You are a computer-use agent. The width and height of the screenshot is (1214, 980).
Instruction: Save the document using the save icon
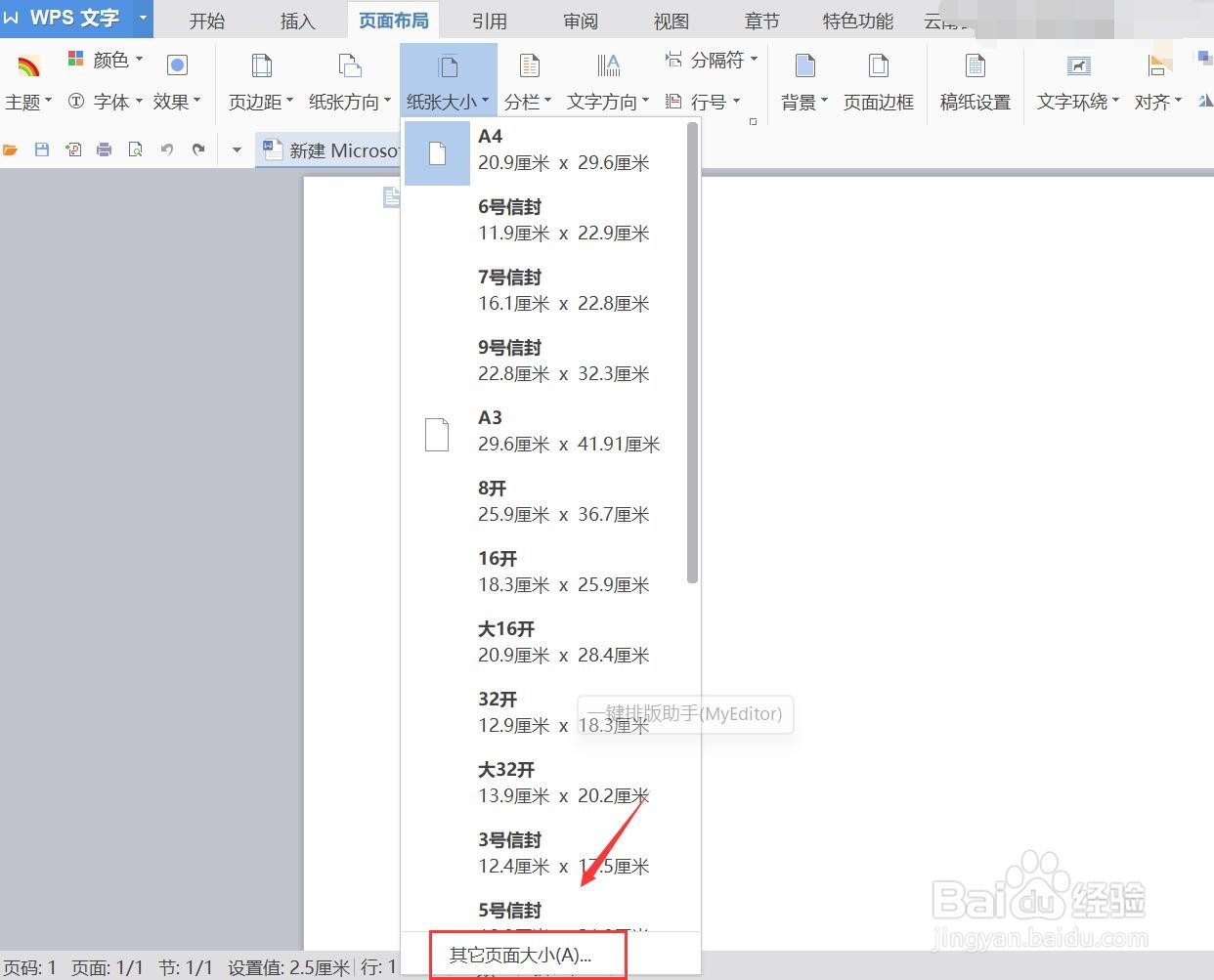point(41,149)
